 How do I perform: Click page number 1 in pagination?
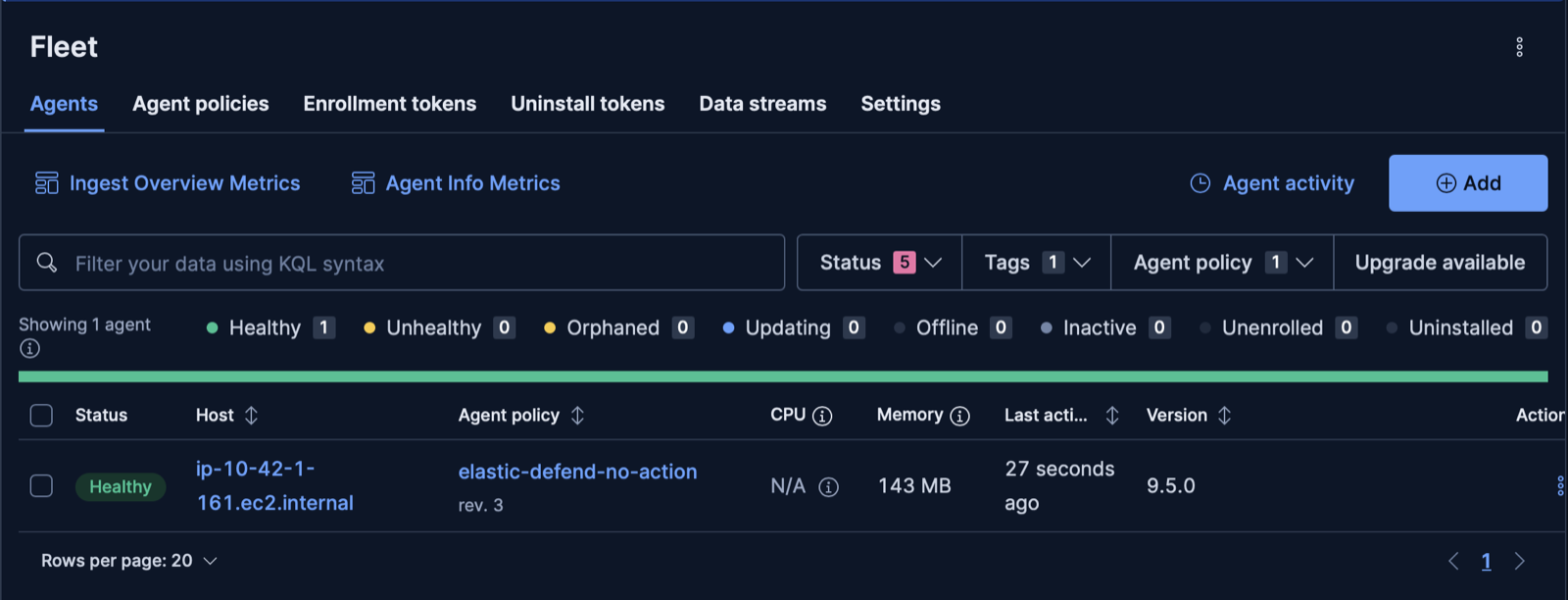point(1487,561)
